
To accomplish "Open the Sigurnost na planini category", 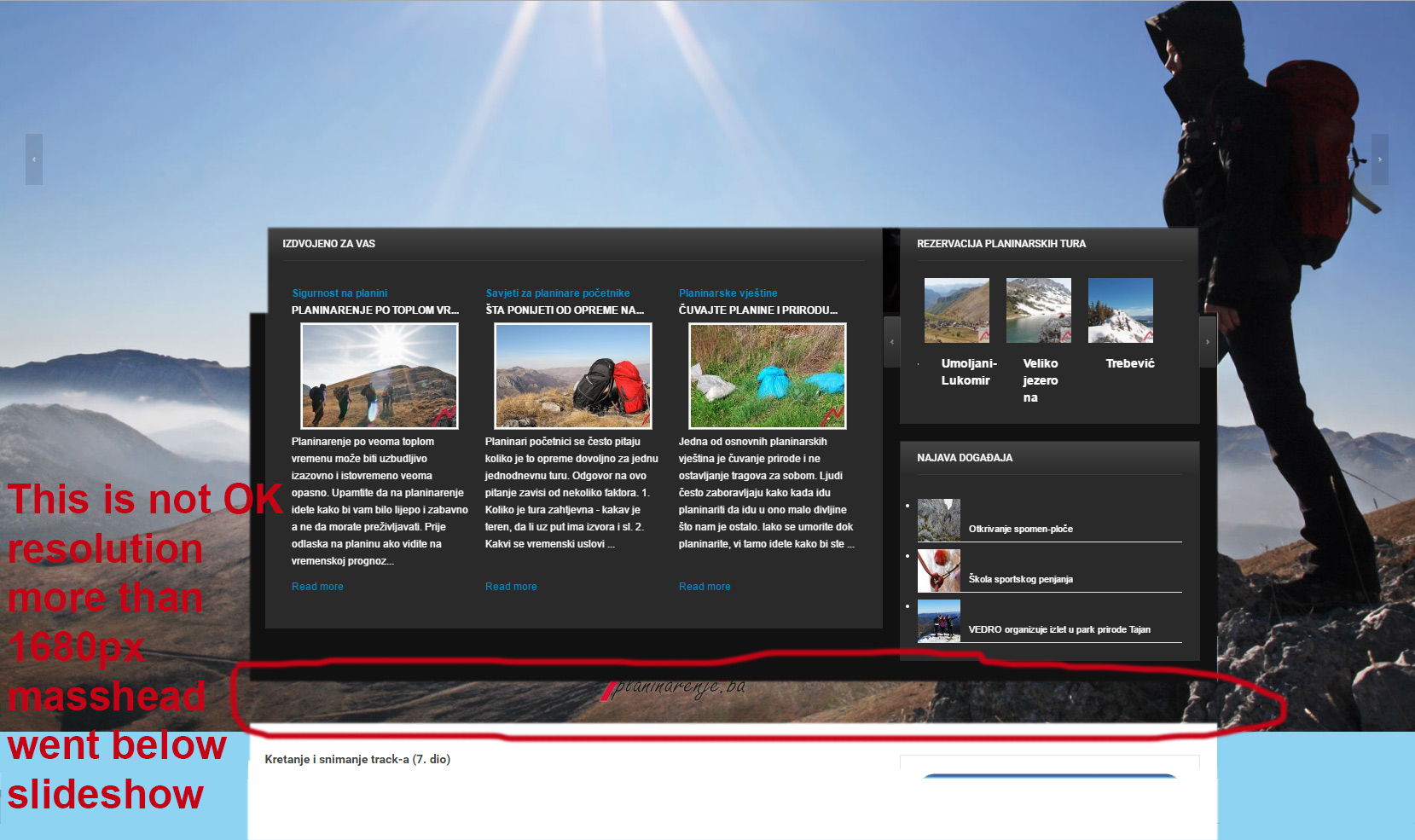I will point(339,293).
